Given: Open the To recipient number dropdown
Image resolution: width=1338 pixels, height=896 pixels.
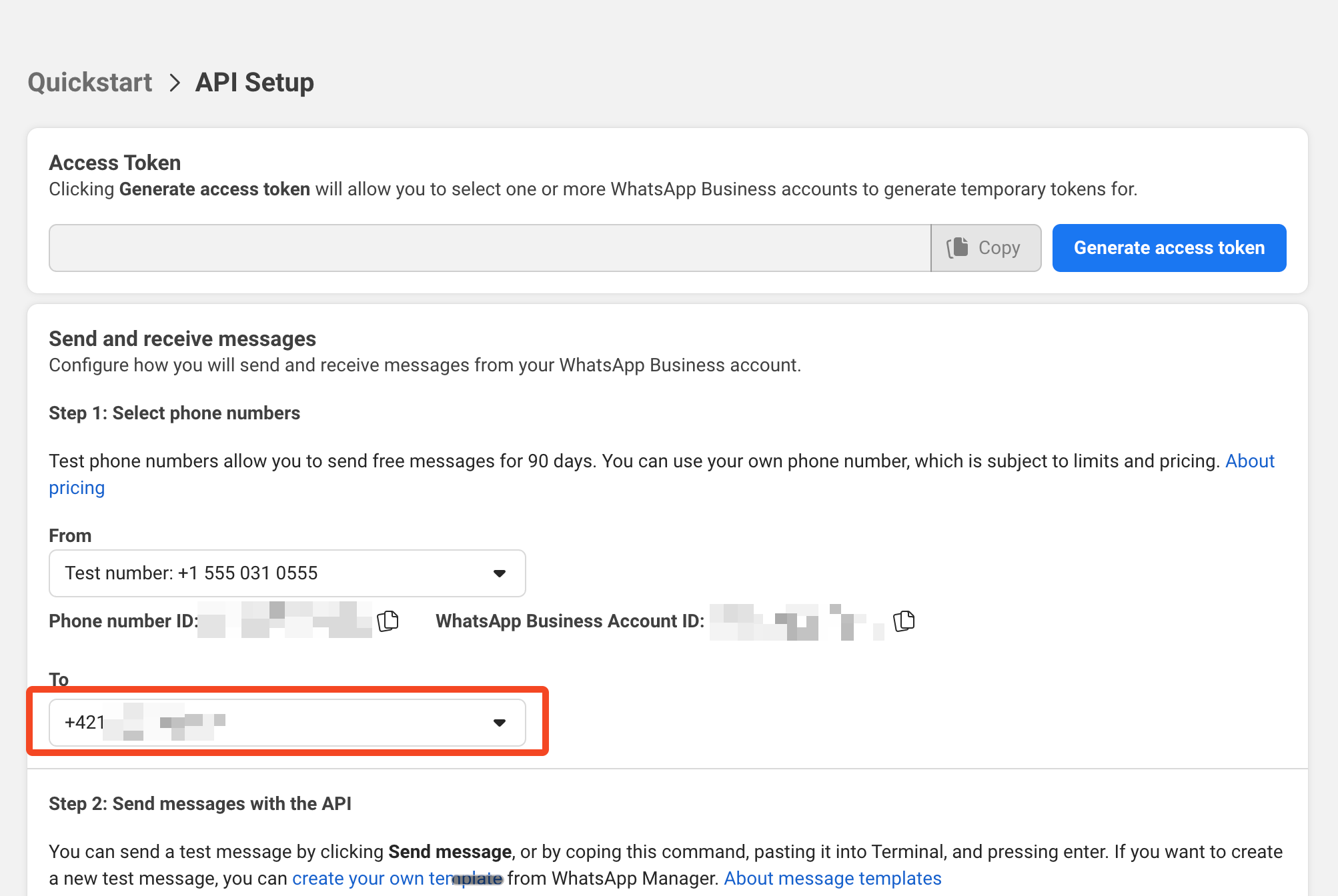Looking at the screenshot, I should (287, 723).
